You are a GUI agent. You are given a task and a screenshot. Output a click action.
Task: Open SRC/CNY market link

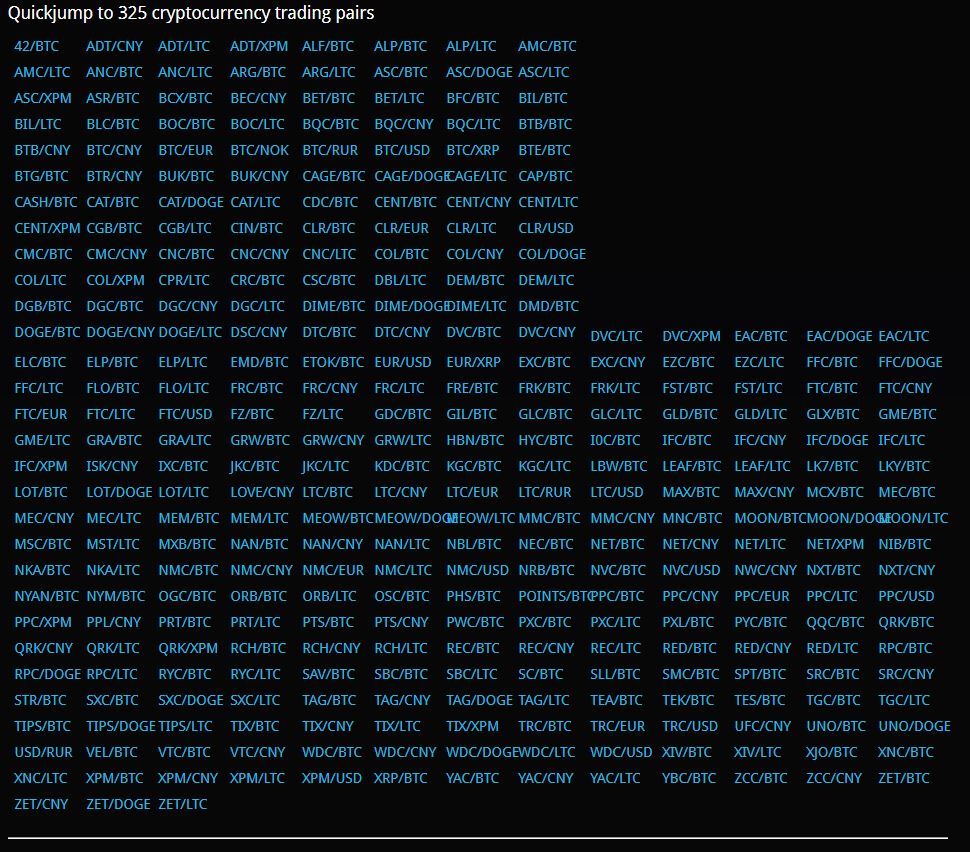point(906,674)
